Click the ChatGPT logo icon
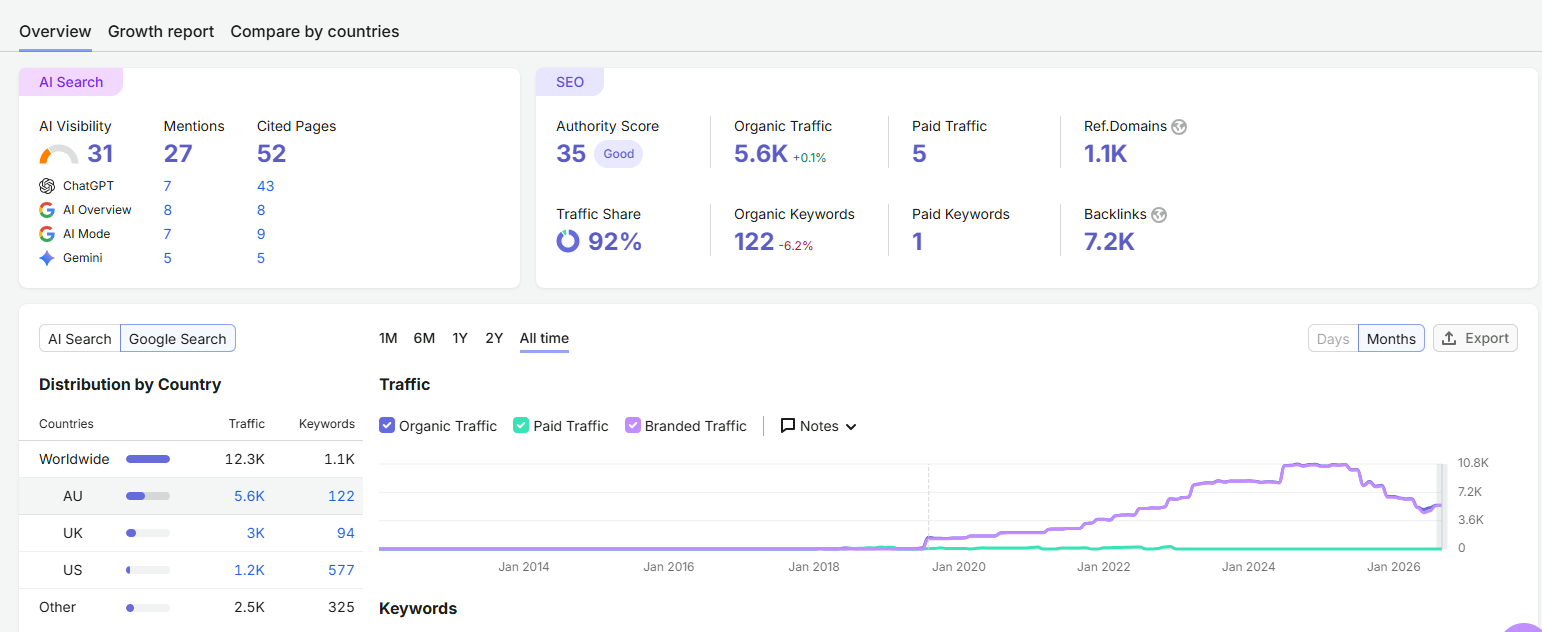The width and height of the screenshot is (1542, 632). click(47, 186)
